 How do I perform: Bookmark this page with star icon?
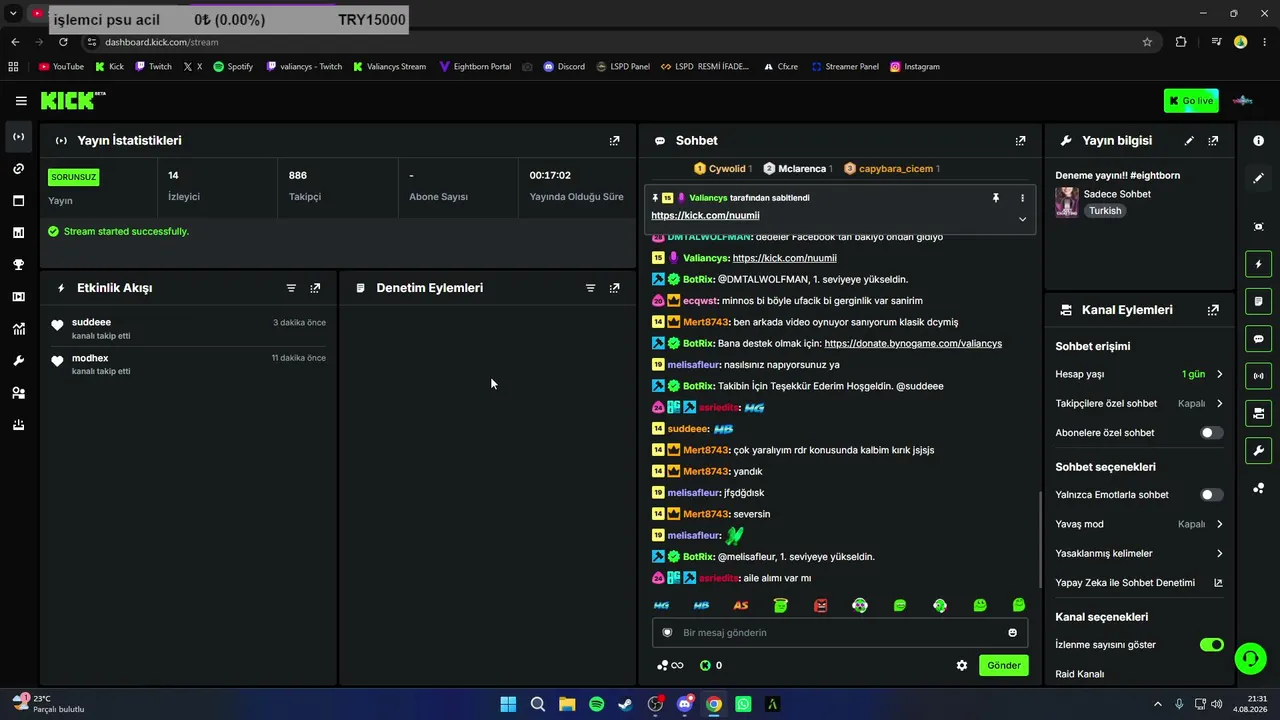1147,42
